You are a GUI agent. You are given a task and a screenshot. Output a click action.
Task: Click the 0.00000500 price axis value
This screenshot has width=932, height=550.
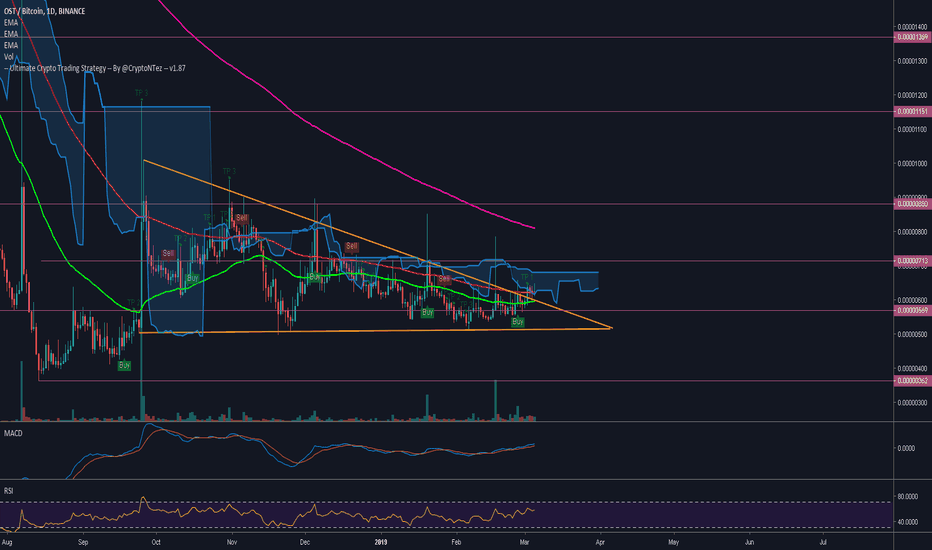click(912, 335)
